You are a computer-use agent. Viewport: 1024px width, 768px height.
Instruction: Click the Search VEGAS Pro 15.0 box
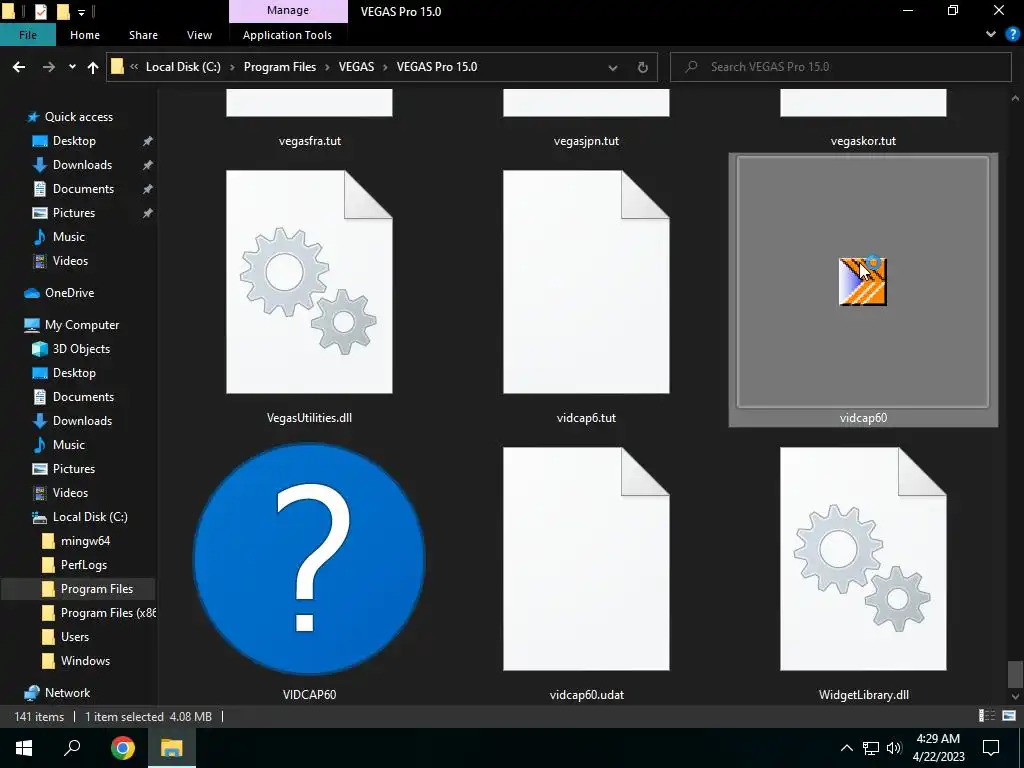[x=841, y=67]
